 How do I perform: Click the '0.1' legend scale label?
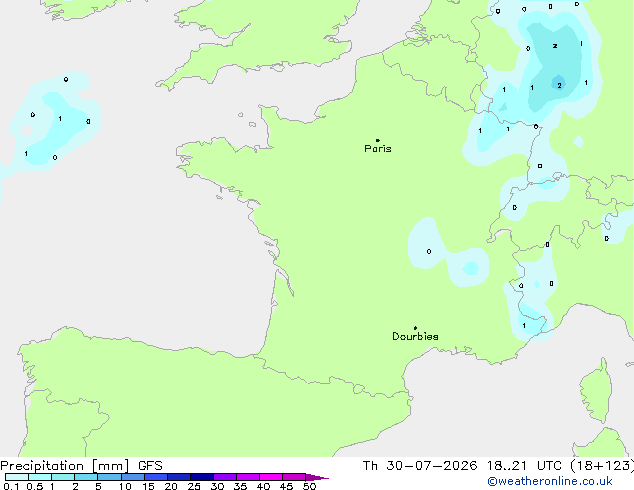click(x=11, y=486)
